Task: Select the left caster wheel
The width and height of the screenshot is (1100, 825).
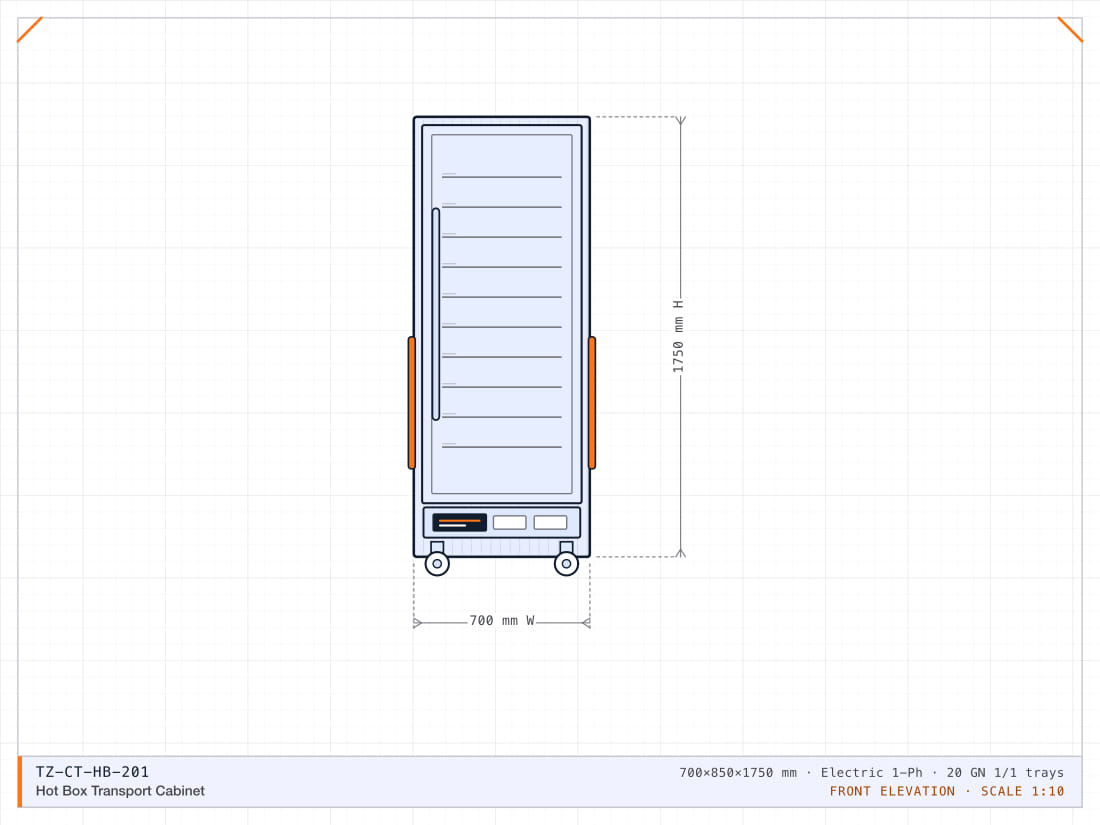Action: coord(437,563)
